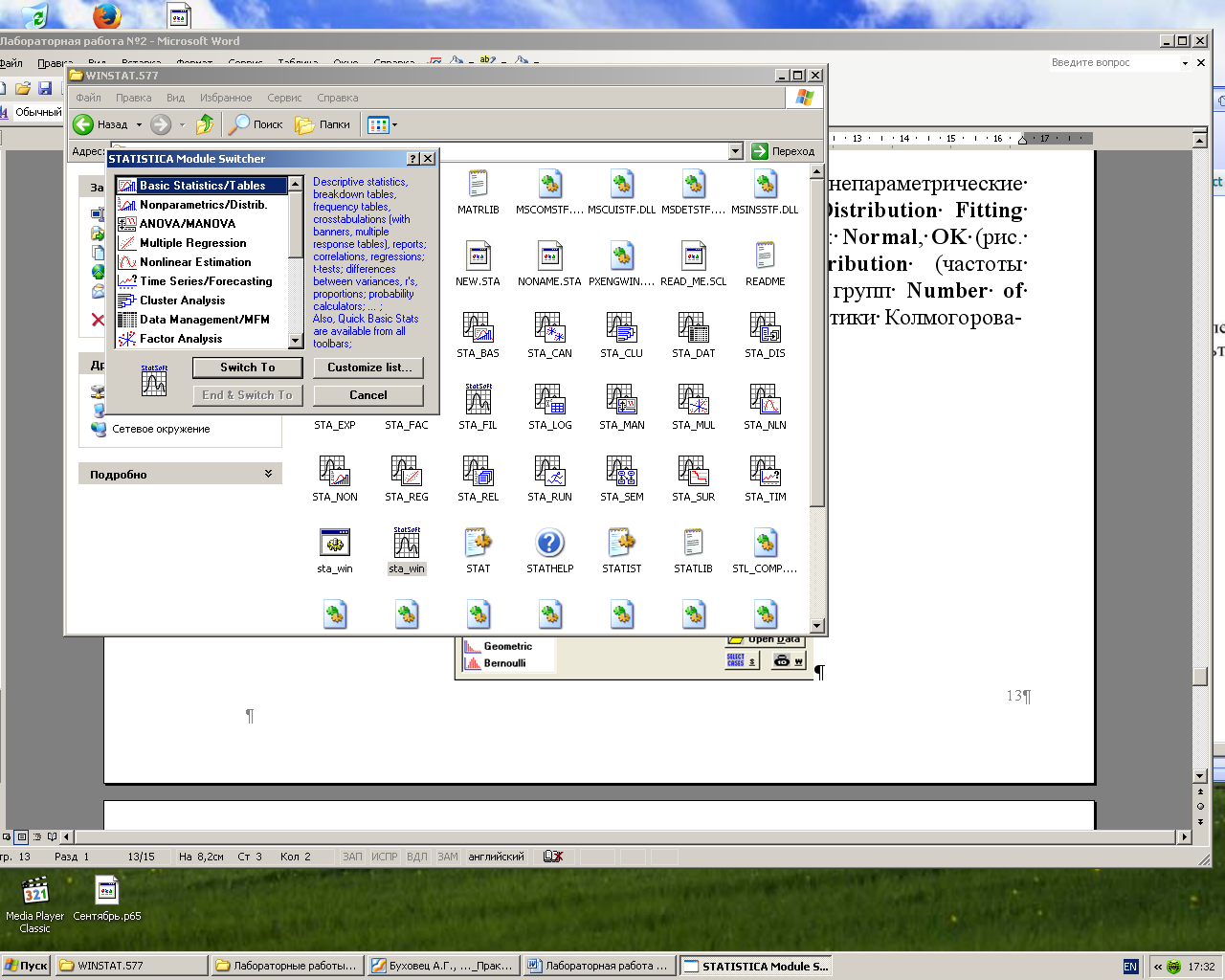Click the Назад back button in Explorer
The width and height of the screenshot is (1225, 980).
100,124
